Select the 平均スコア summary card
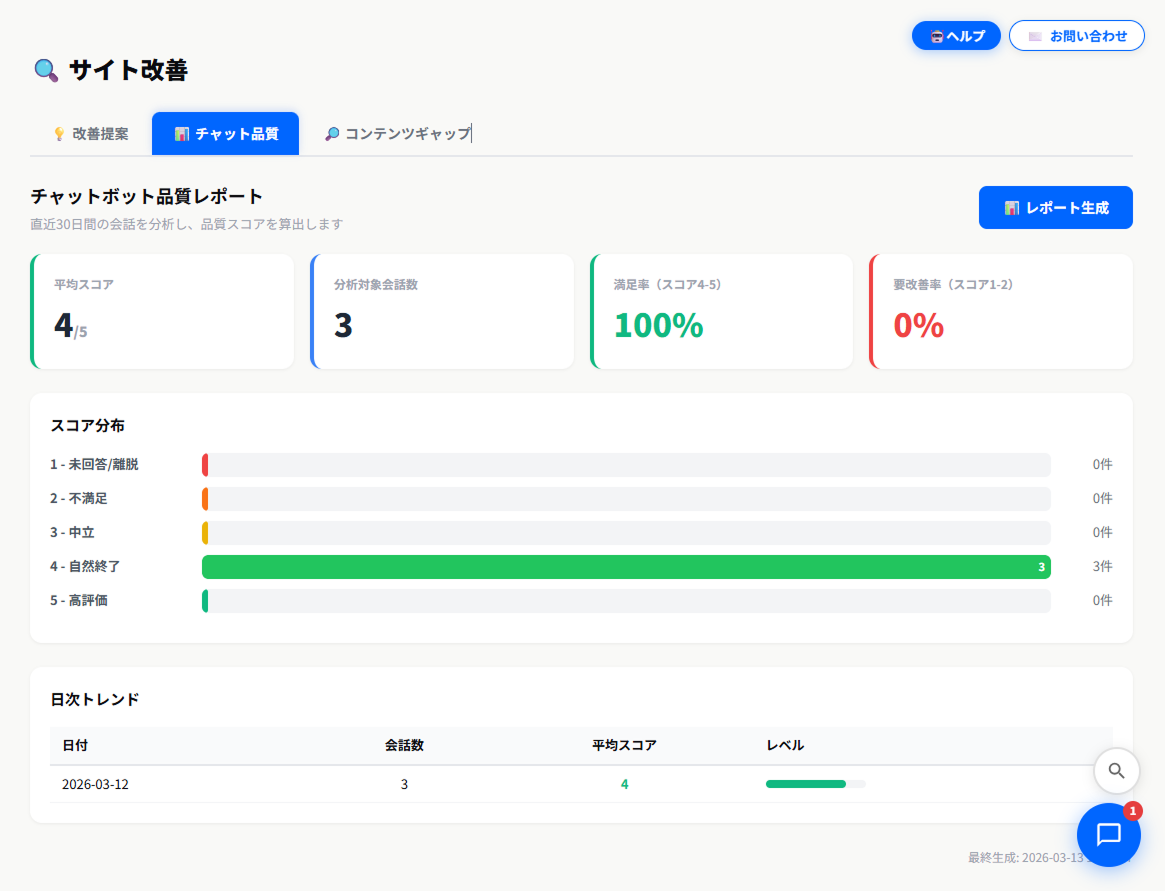 coord(163,312)
